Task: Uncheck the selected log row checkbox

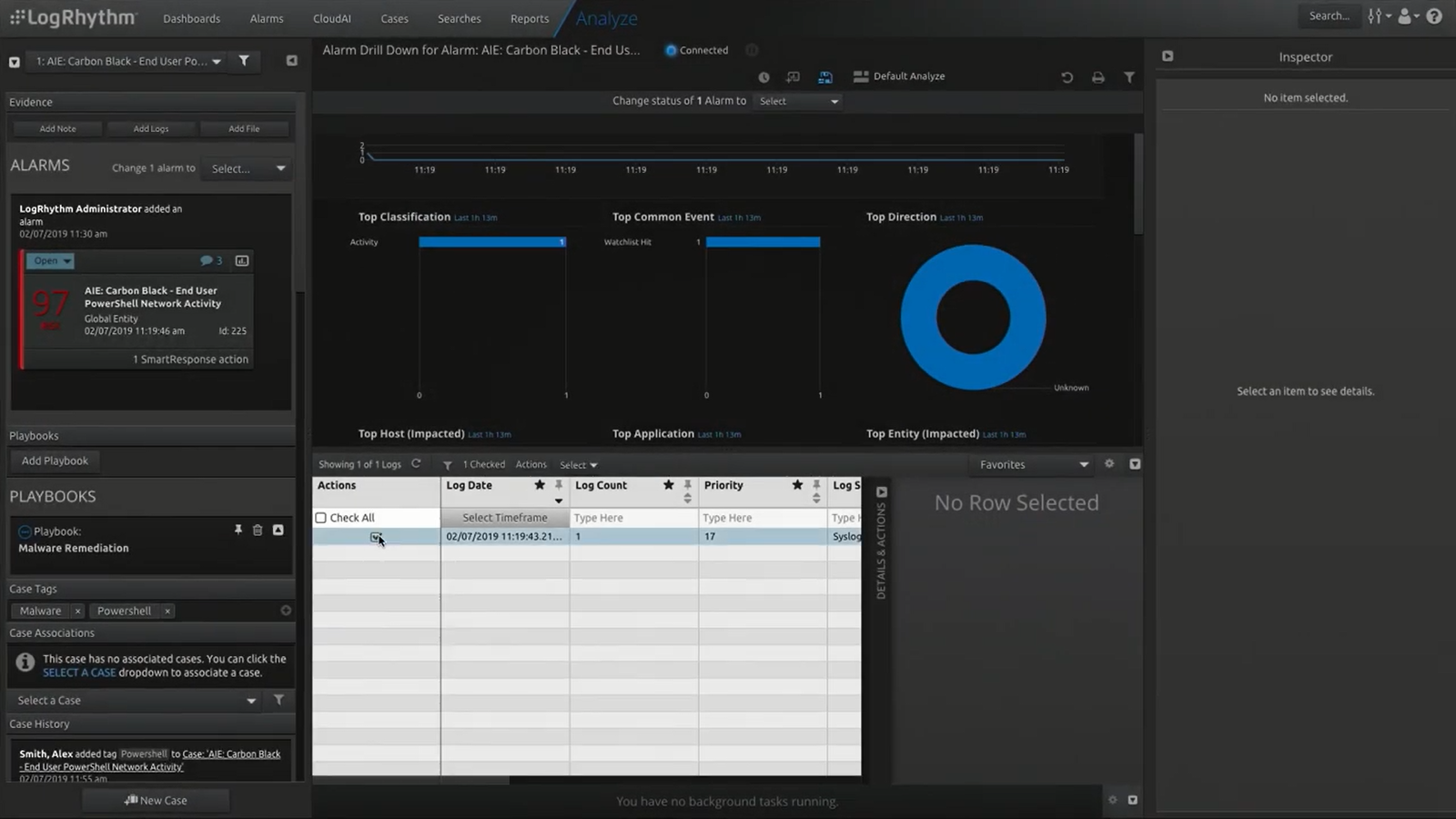Action: 375,537
